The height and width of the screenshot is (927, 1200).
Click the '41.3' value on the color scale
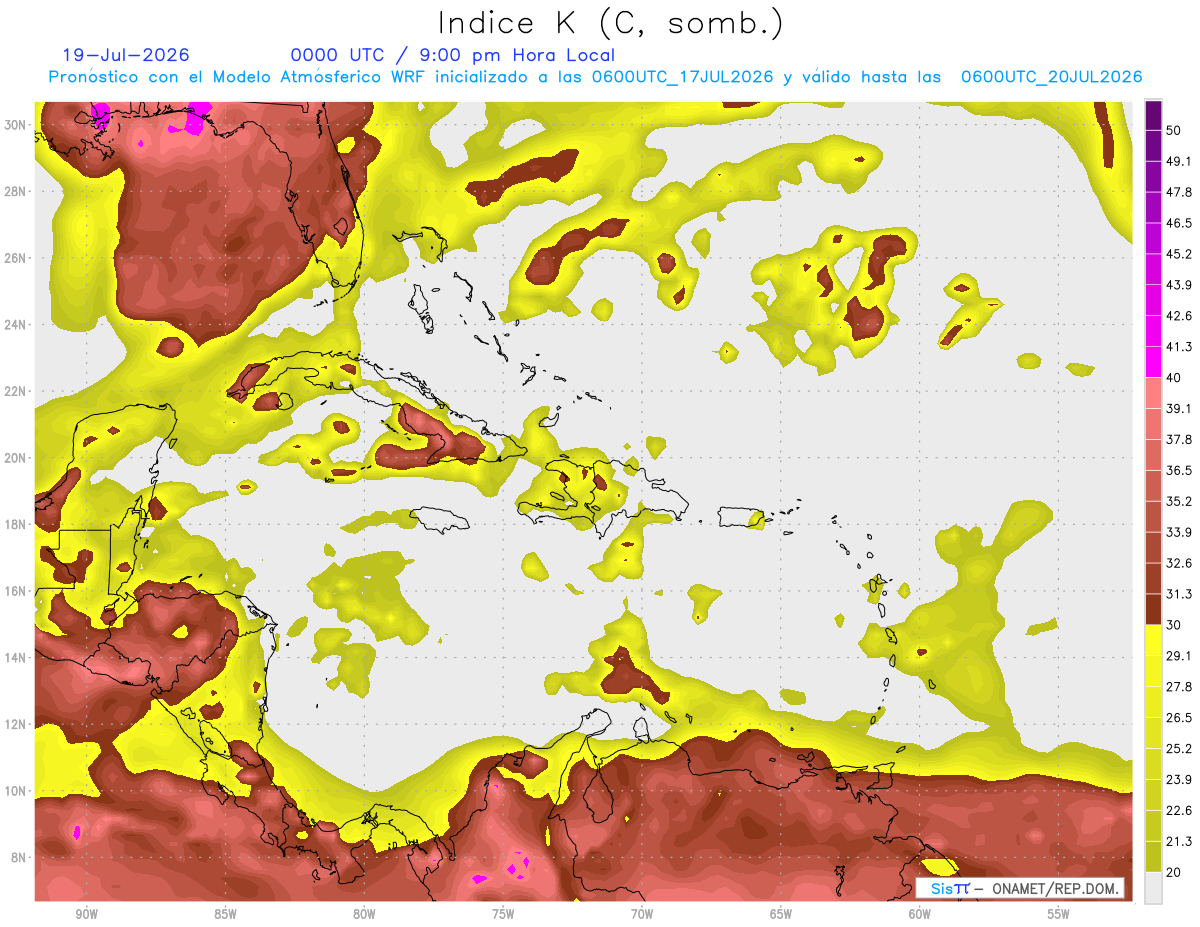point(1179,347)
